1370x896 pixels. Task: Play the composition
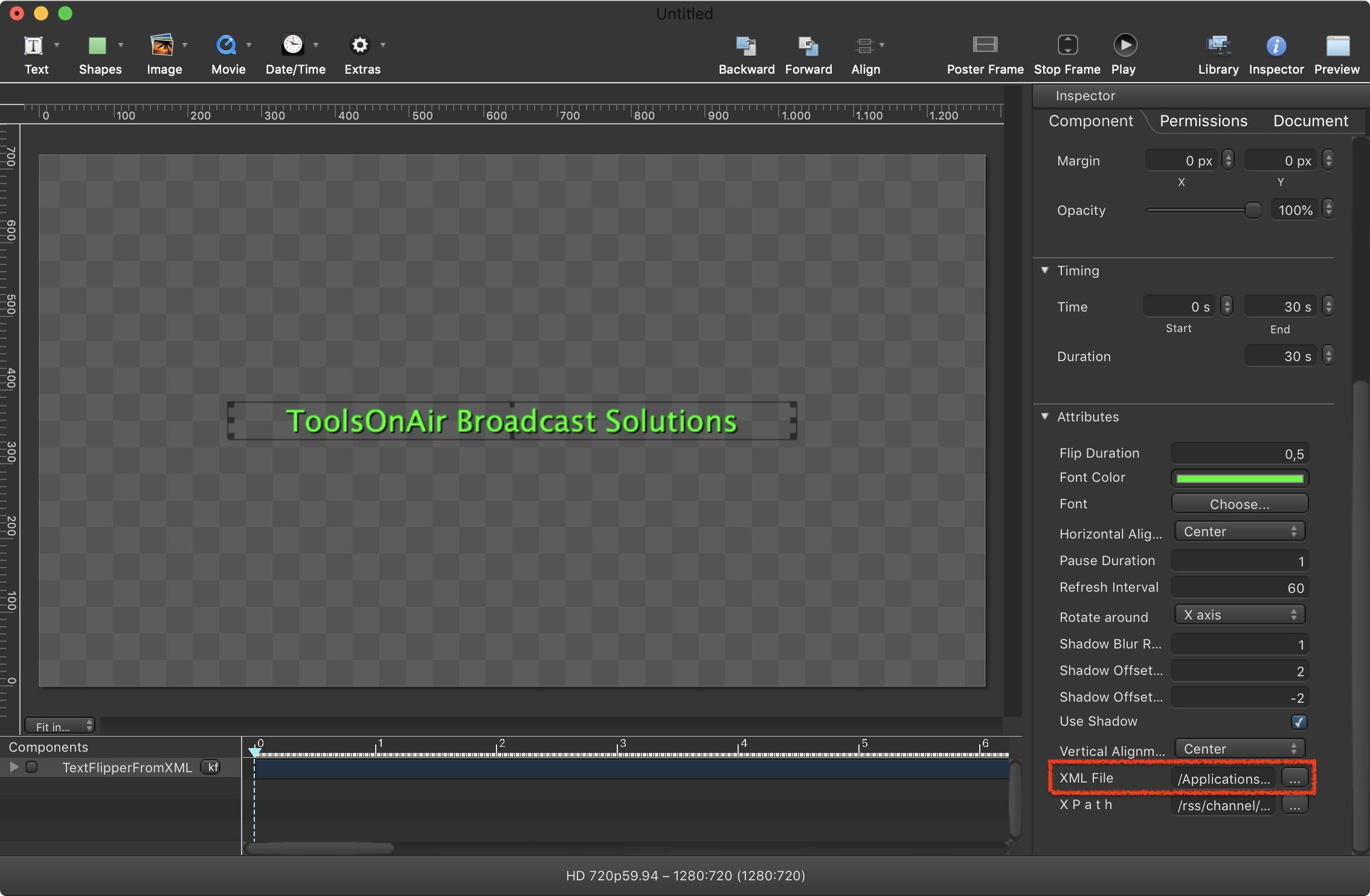1125,45
